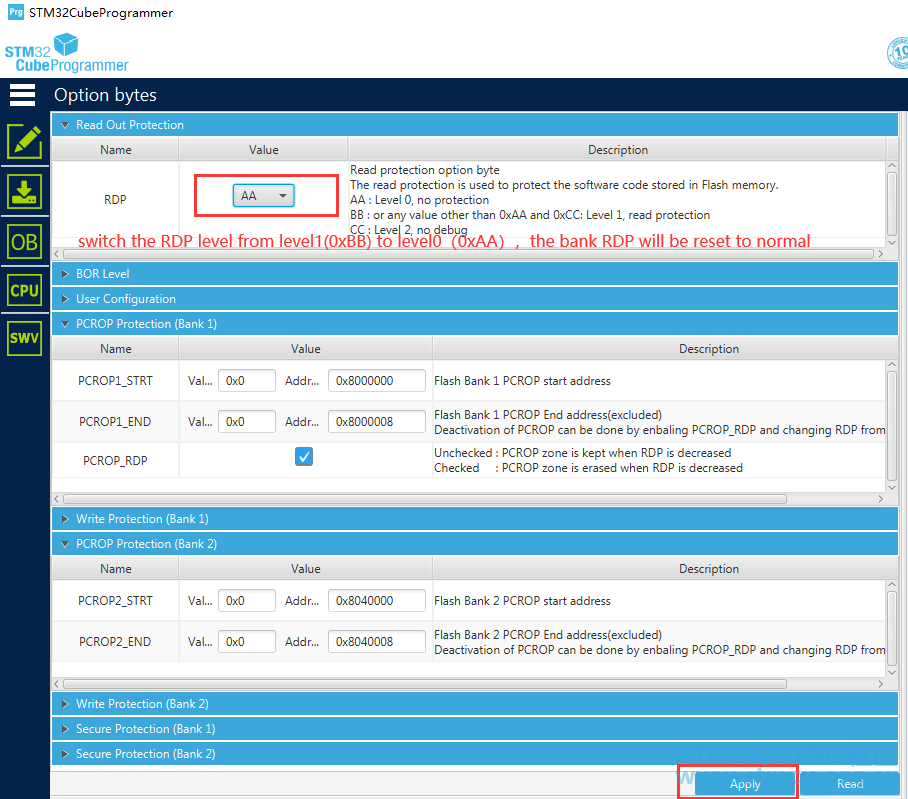Collapse the Read Out Protection section
The width and height of the screenshot is (908, 799).
coord(475,124)
